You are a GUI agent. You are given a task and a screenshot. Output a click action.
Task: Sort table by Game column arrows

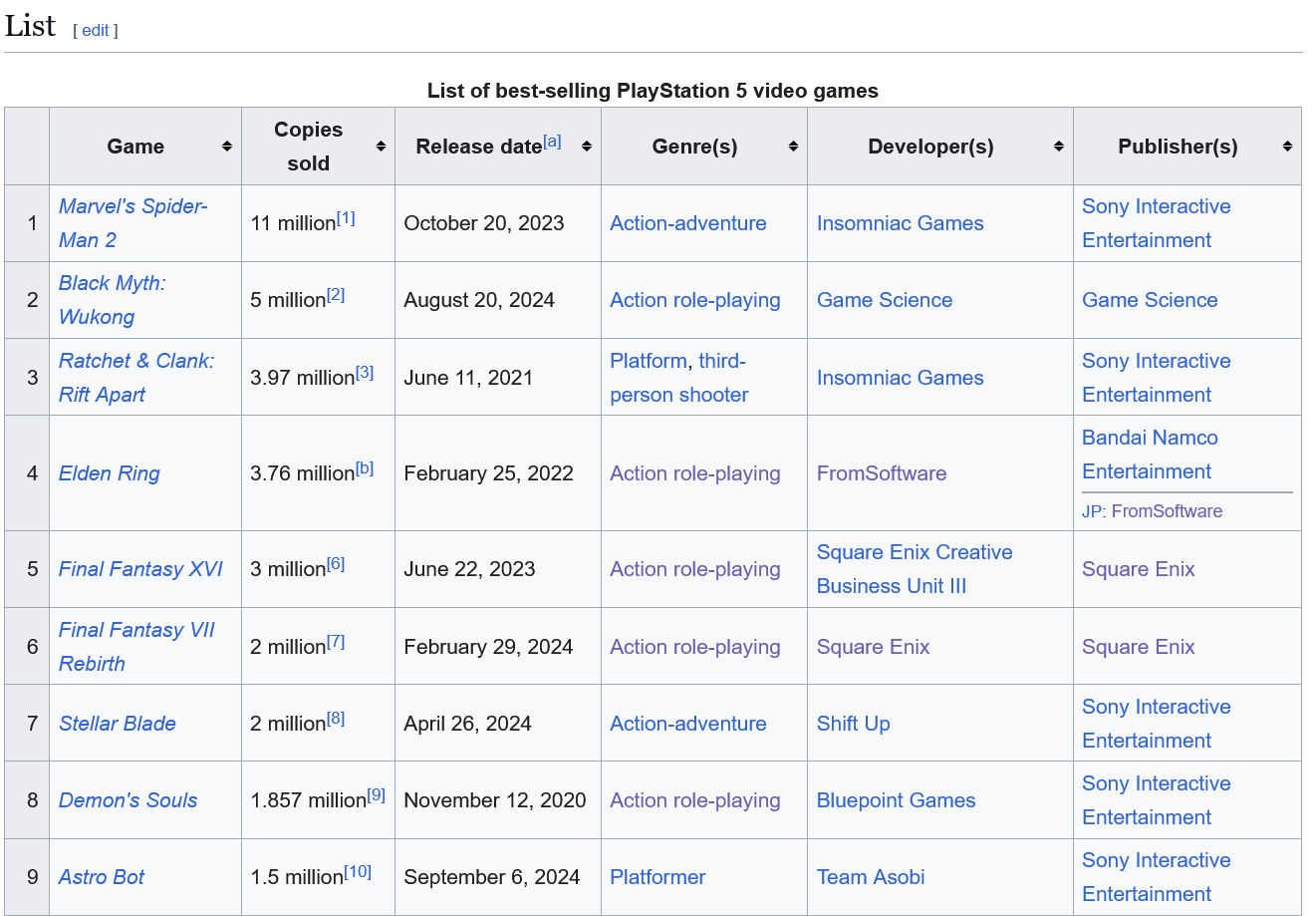tap(227, 147)
